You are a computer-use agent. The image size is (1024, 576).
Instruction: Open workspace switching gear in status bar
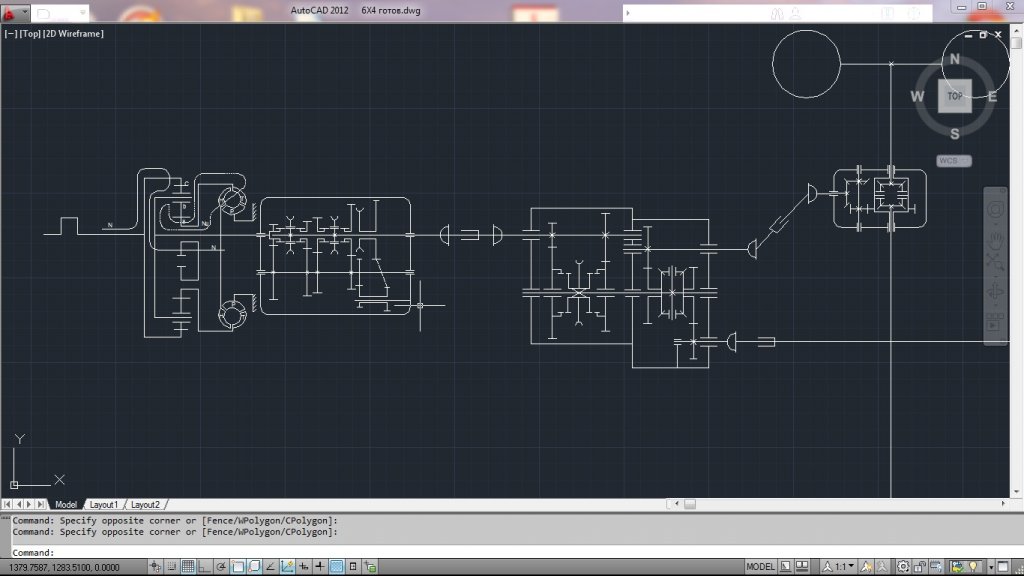903,567
